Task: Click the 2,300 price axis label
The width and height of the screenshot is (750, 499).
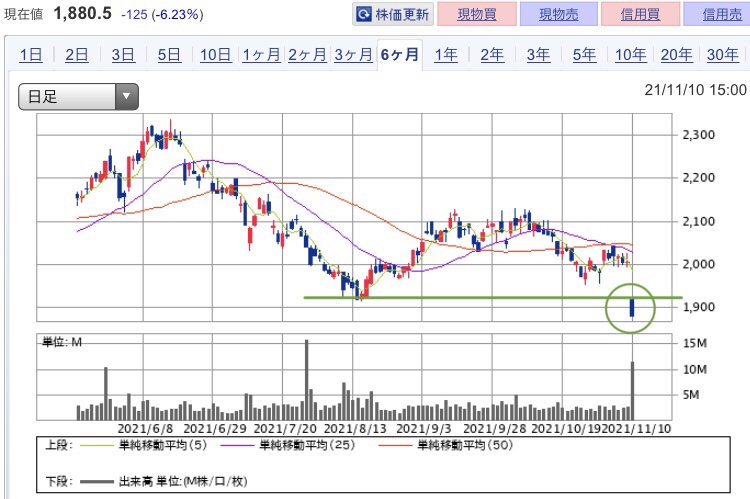Action: coord(698,135)
